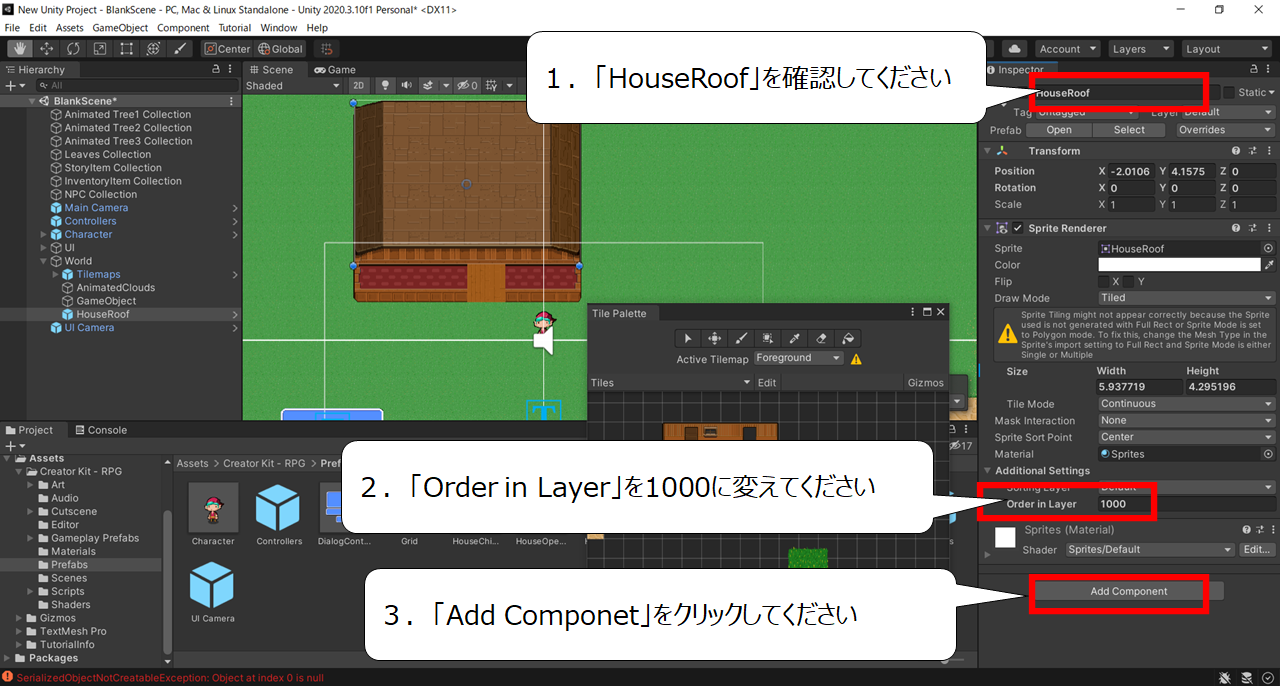
Task: Select the Rotate tool
Action: pos(73,48)
